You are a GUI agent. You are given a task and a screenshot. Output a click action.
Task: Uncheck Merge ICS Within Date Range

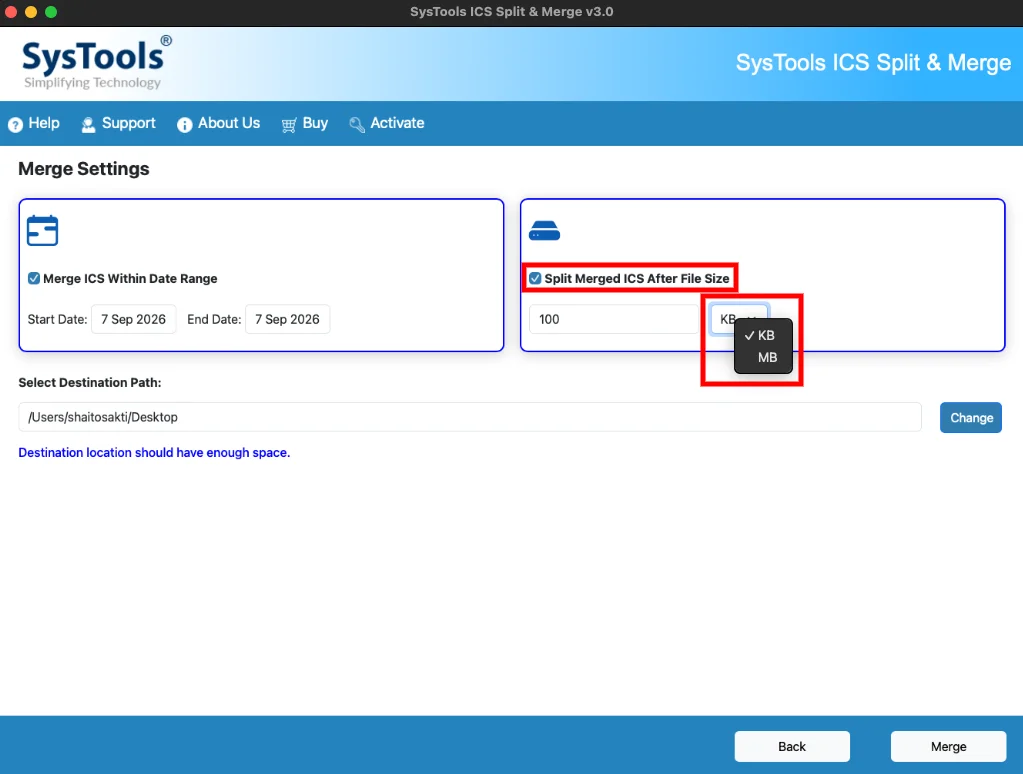click(34, 279)
